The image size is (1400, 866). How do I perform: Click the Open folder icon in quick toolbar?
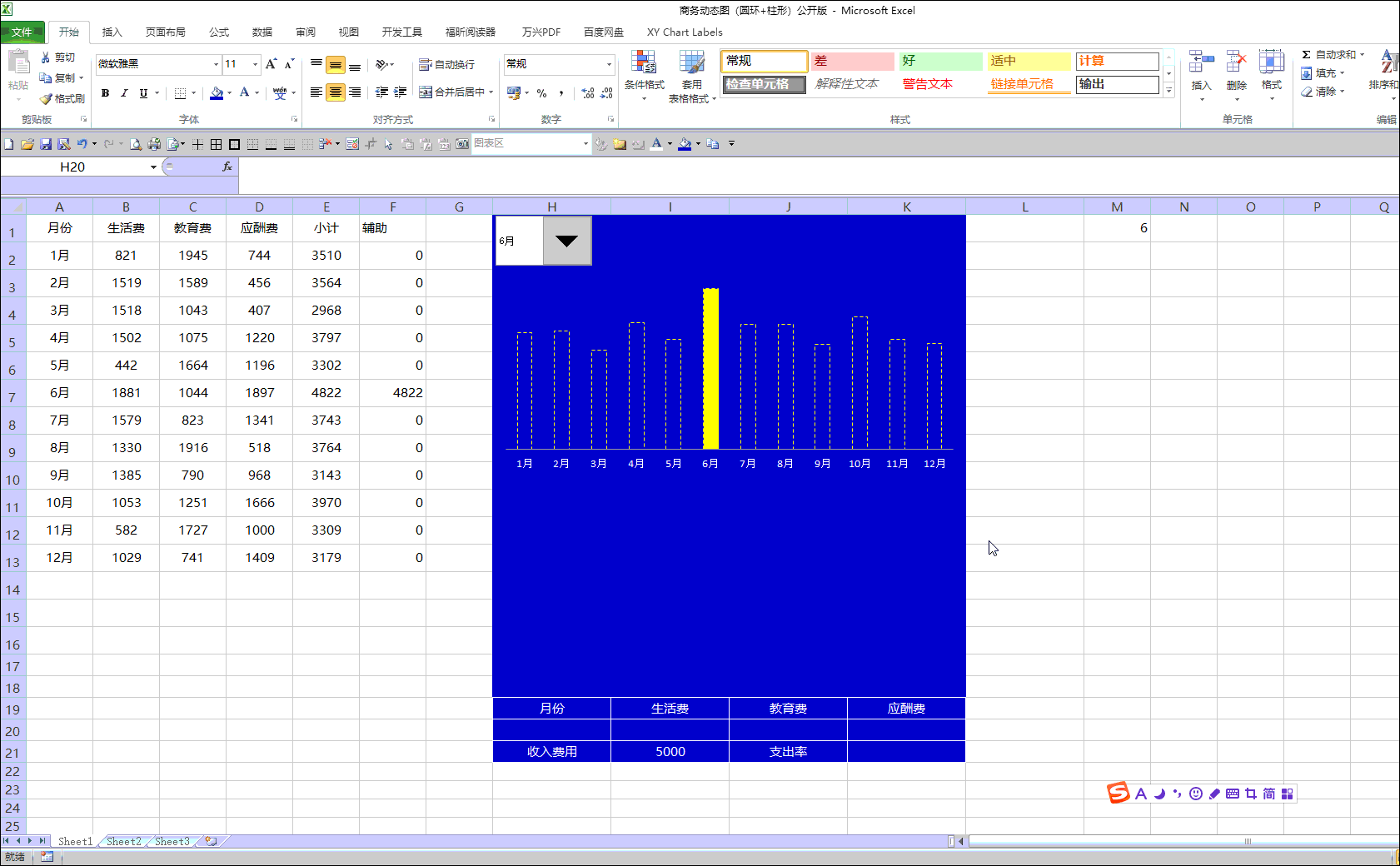pyautogui.click(x=27, y=144)
